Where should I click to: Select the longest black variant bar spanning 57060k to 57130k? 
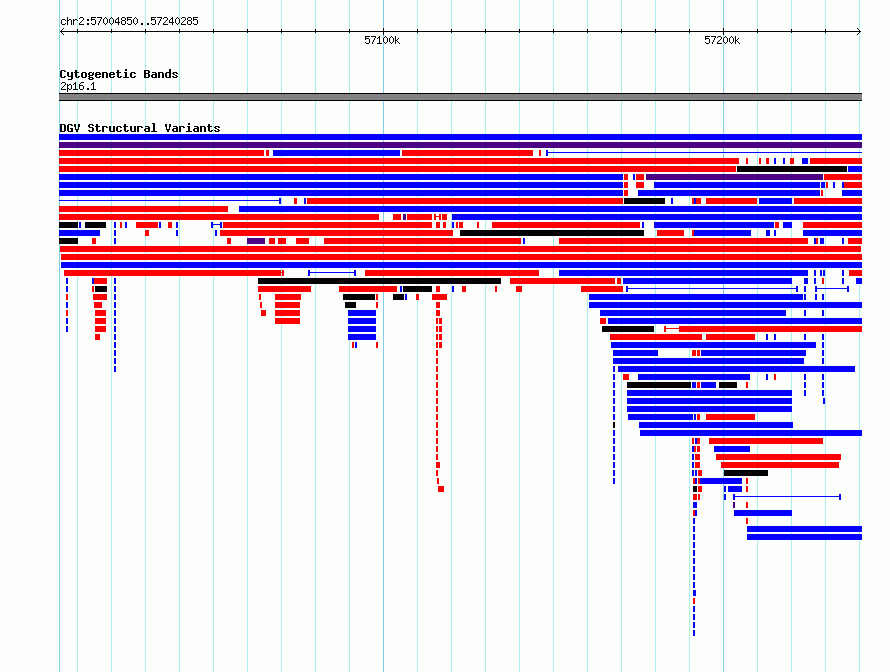click(x=380, y=281)
